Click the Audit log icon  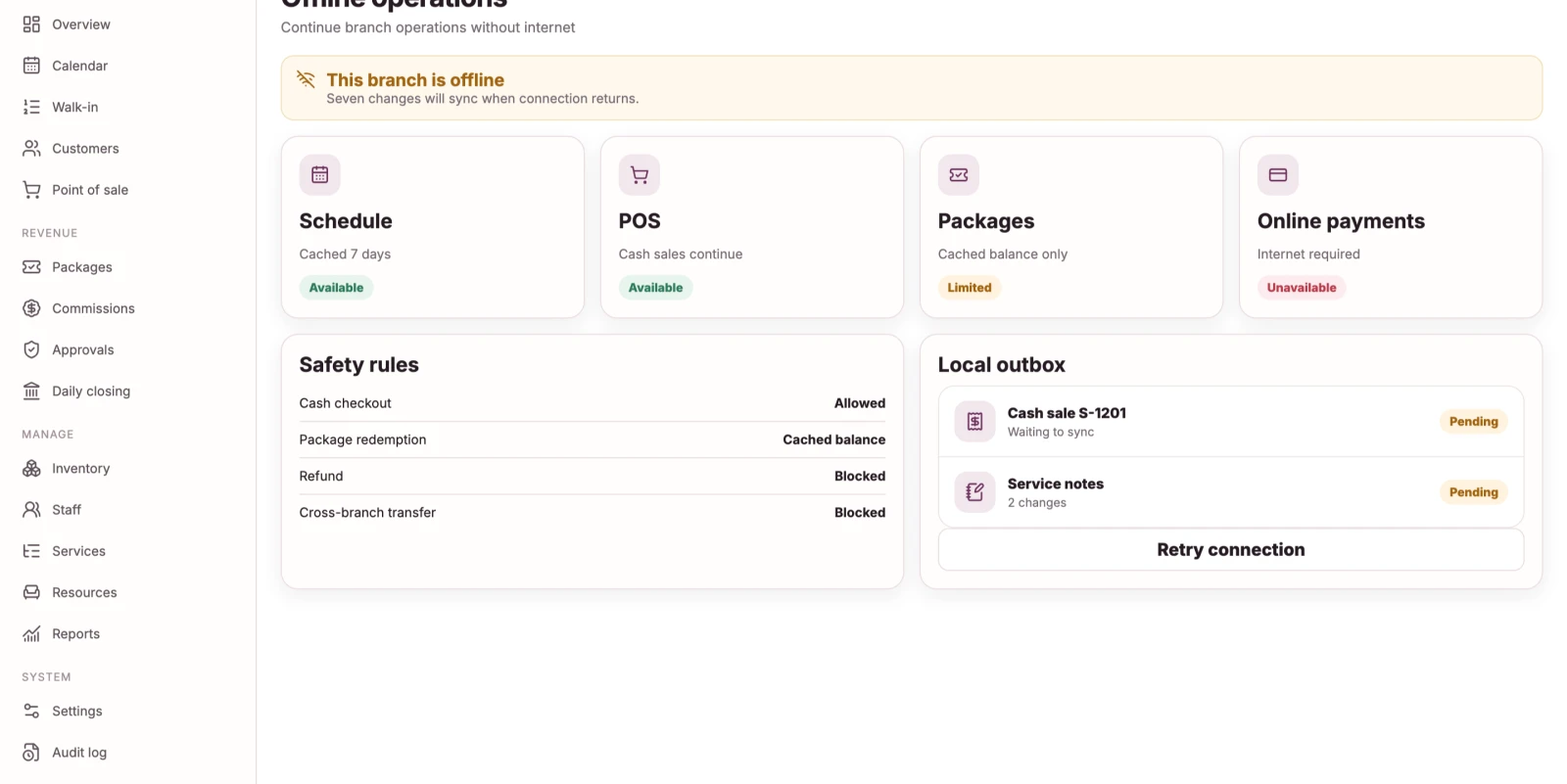pyautogui.click(x=31, y=753)
